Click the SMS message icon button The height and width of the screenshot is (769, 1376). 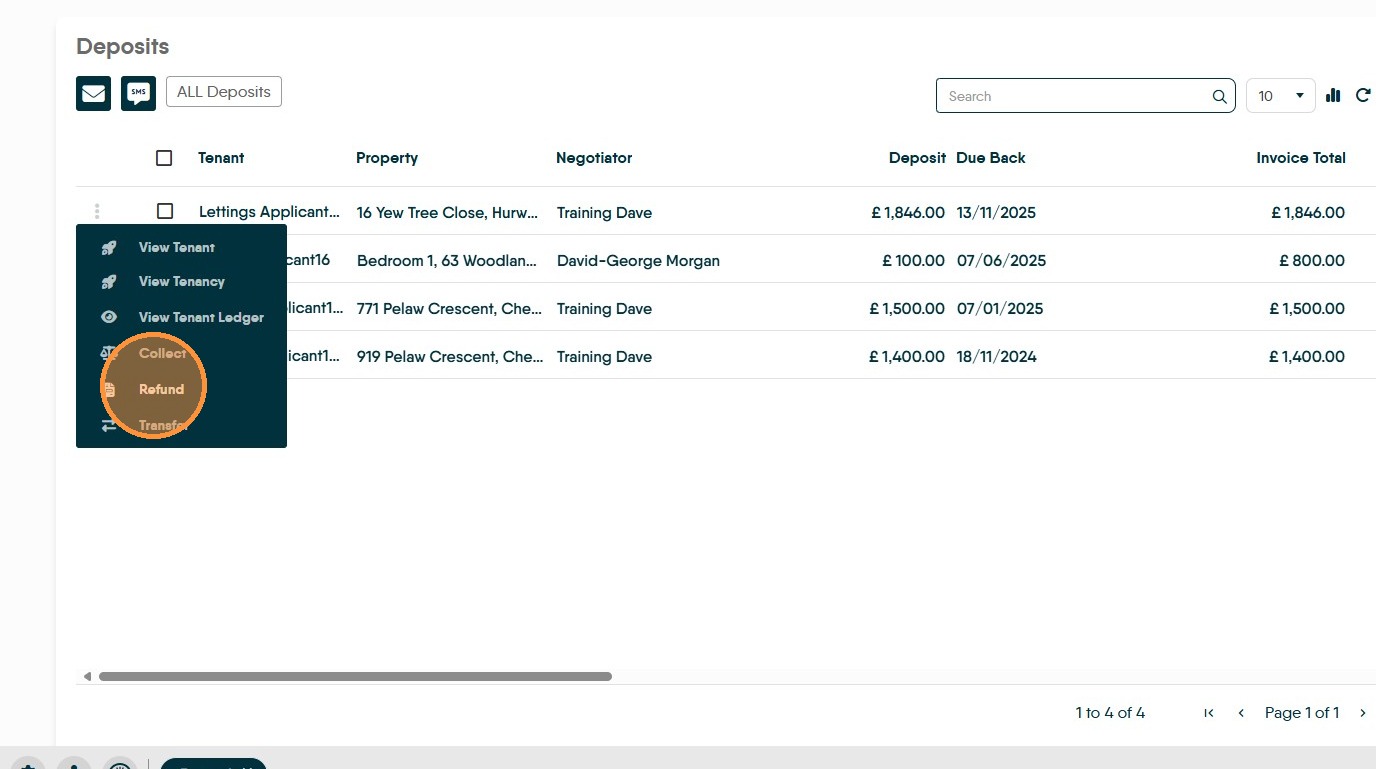pos(138,93)
